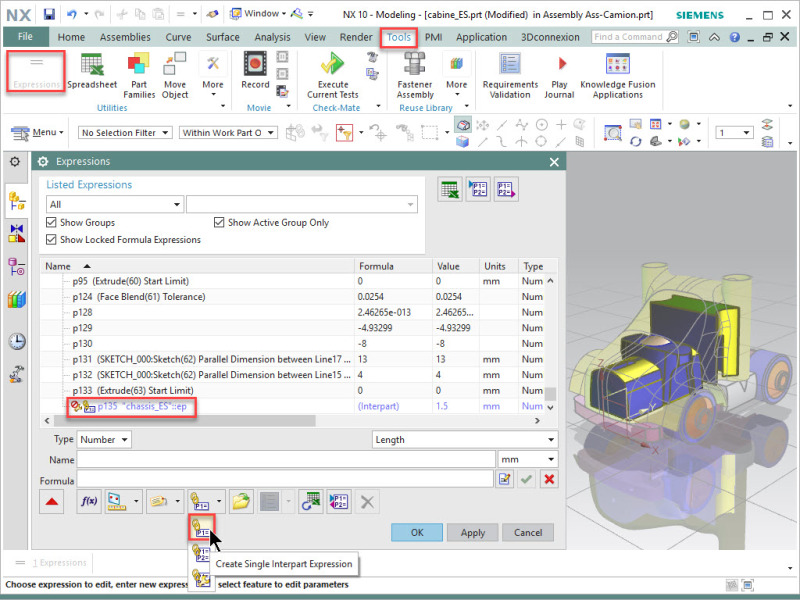The image size is (800, 600).
Task: Expand More under Utilities group
Action: [213, 77]
